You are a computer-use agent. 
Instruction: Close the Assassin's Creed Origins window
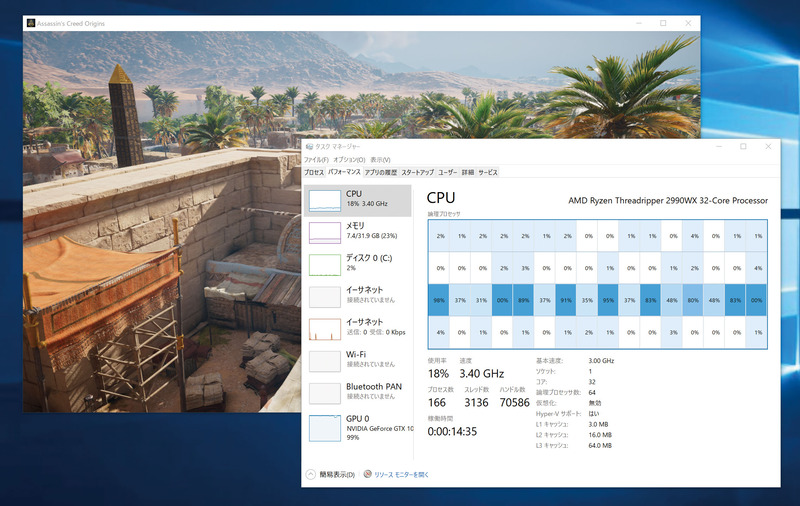pos(688,23)
